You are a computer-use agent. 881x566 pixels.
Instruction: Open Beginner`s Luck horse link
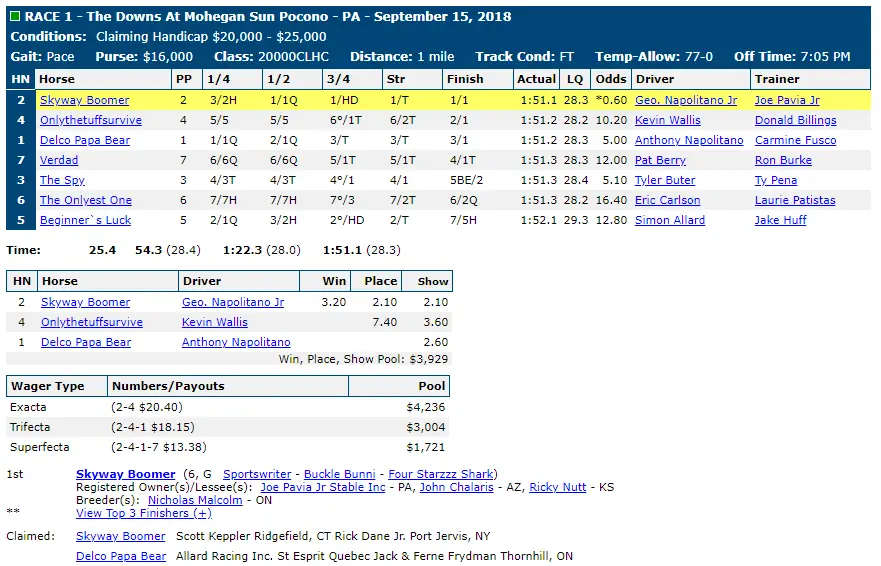click(85, 220)
